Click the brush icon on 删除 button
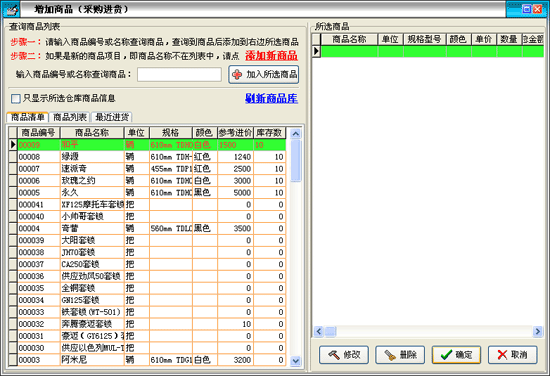550x376 pixels. pos(390,355)
